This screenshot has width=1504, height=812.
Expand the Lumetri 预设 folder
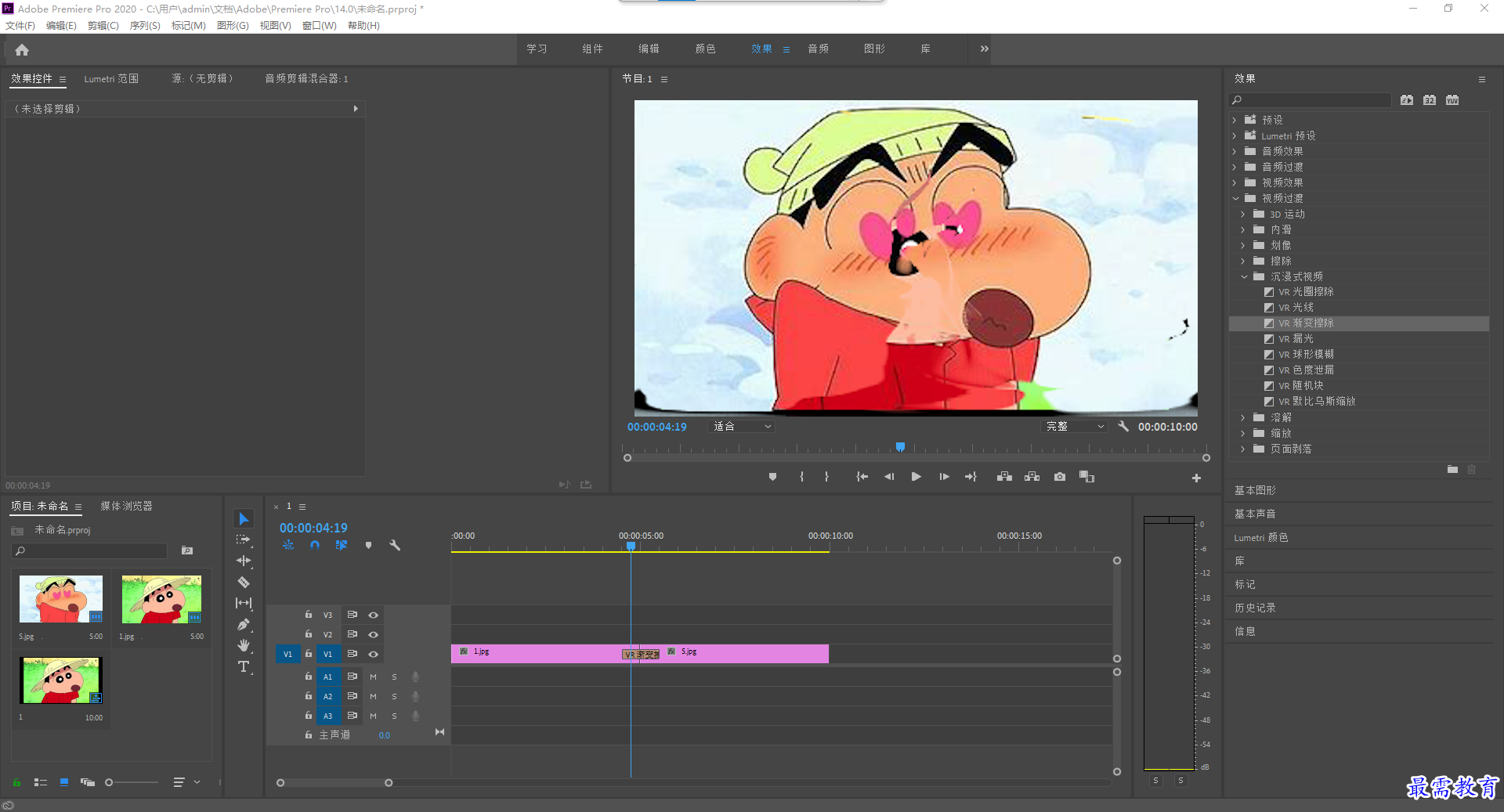(1235, 135)
